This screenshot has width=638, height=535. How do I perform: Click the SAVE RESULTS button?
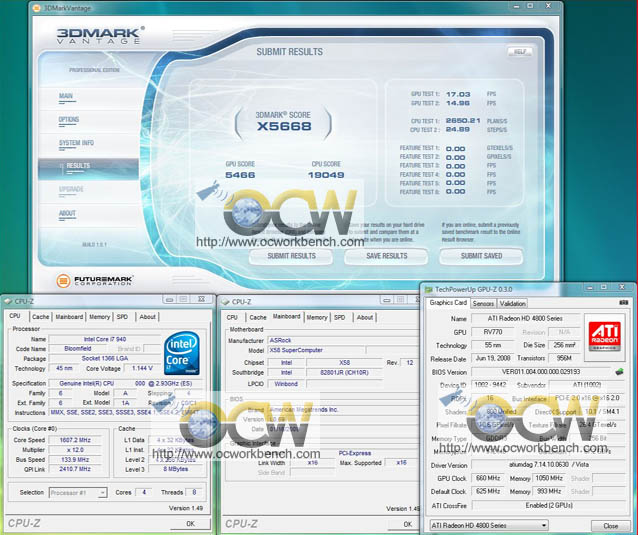tap(387, 256)
